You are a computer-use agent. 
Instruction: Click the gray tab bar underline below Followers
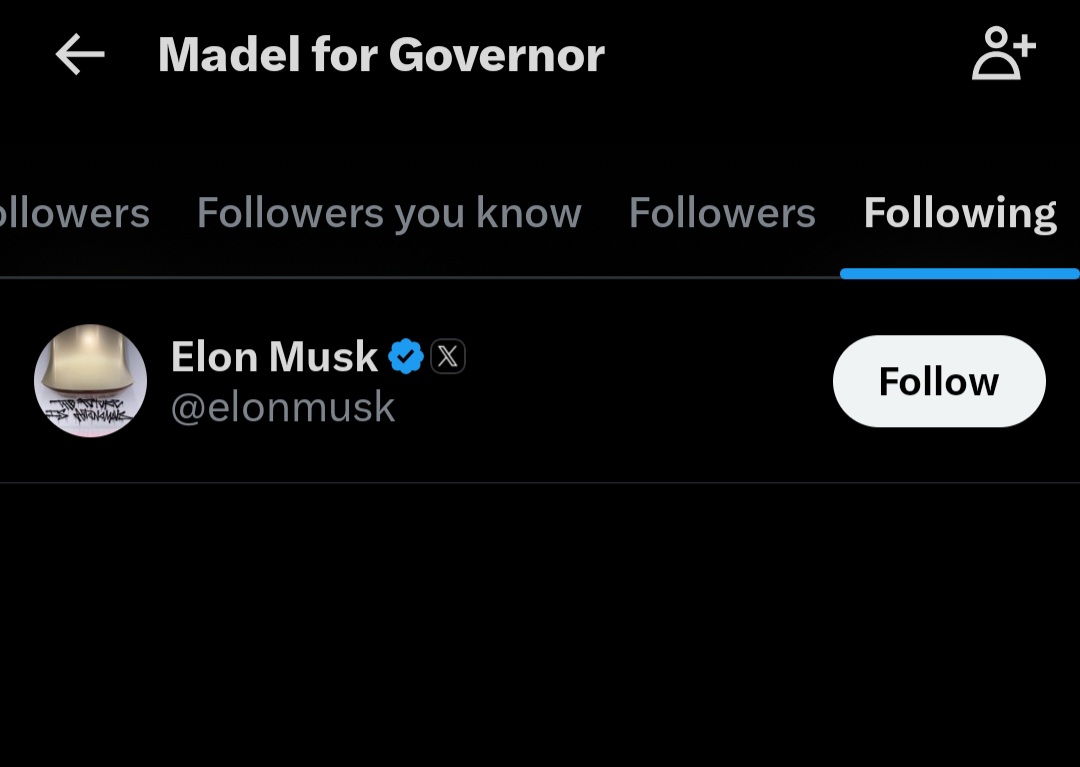[722, 276]
